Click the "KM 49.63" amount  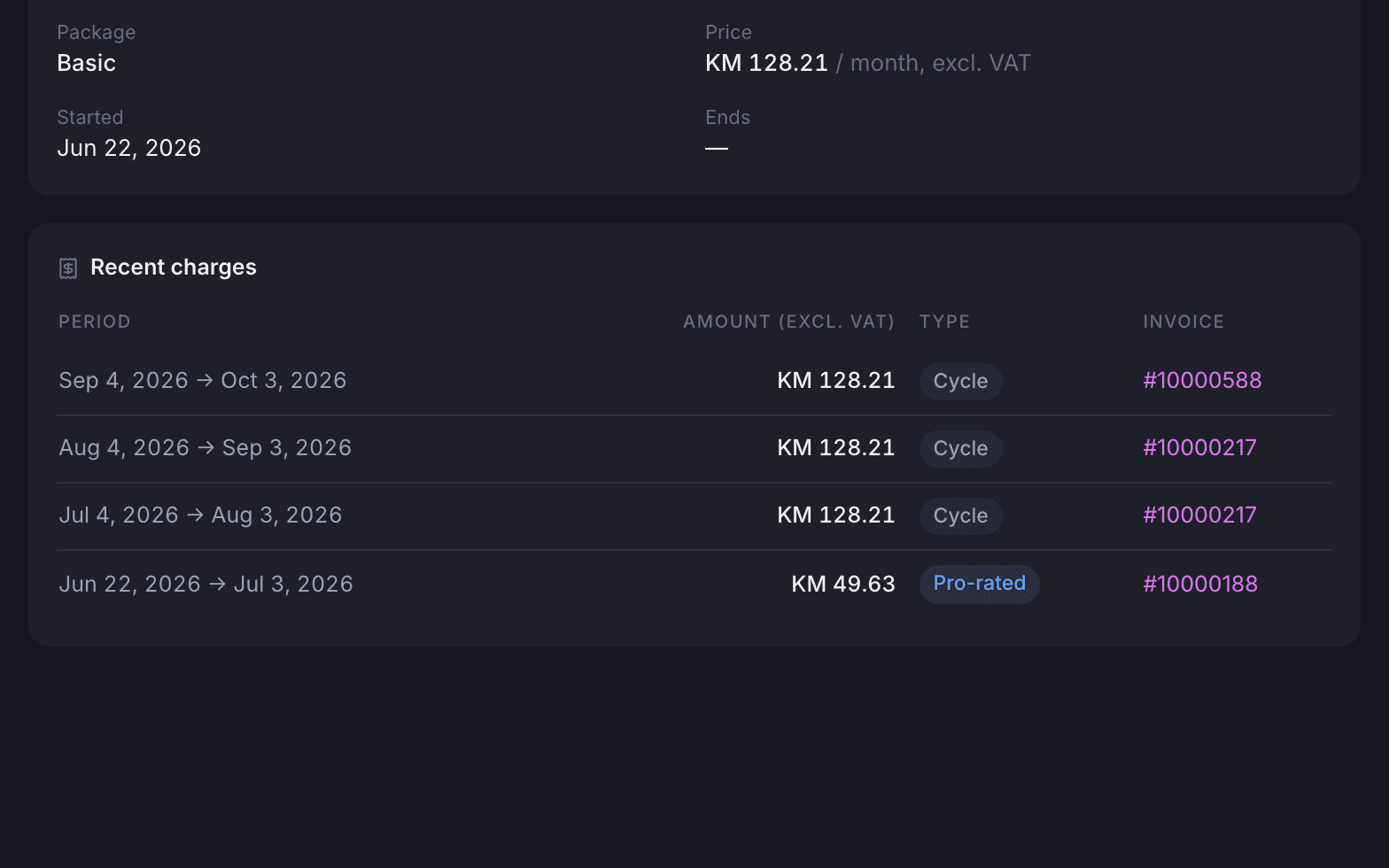tap(843, 584)
